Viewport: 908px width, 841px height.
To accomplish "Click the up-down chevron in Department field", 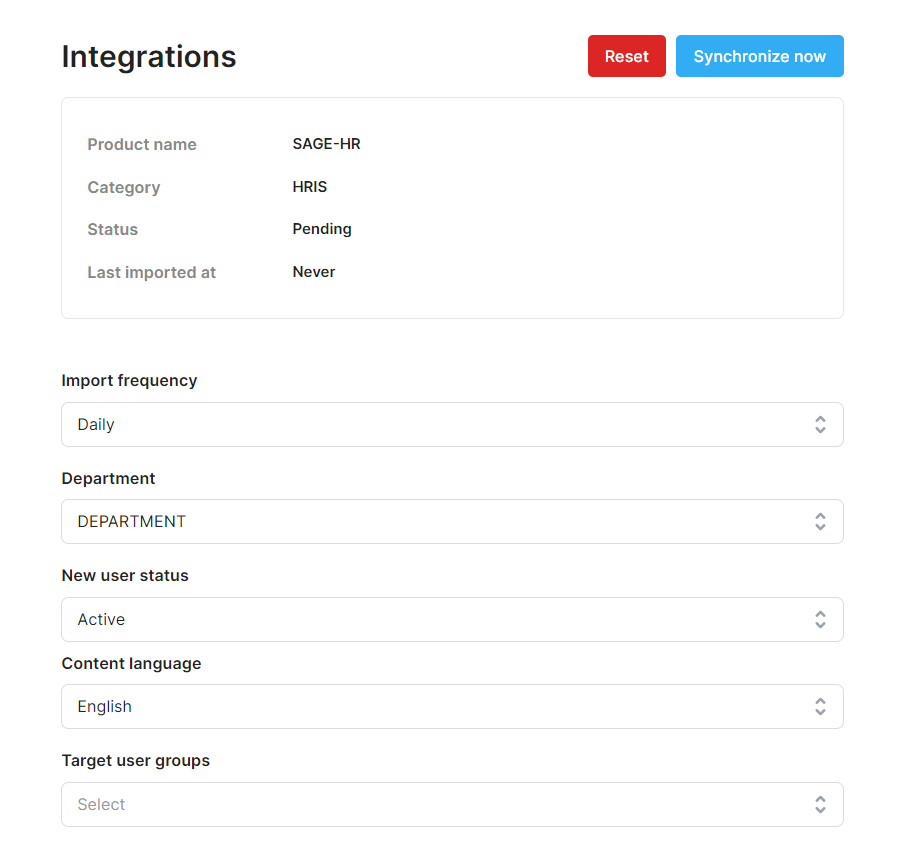I will [x=820, y=521].
